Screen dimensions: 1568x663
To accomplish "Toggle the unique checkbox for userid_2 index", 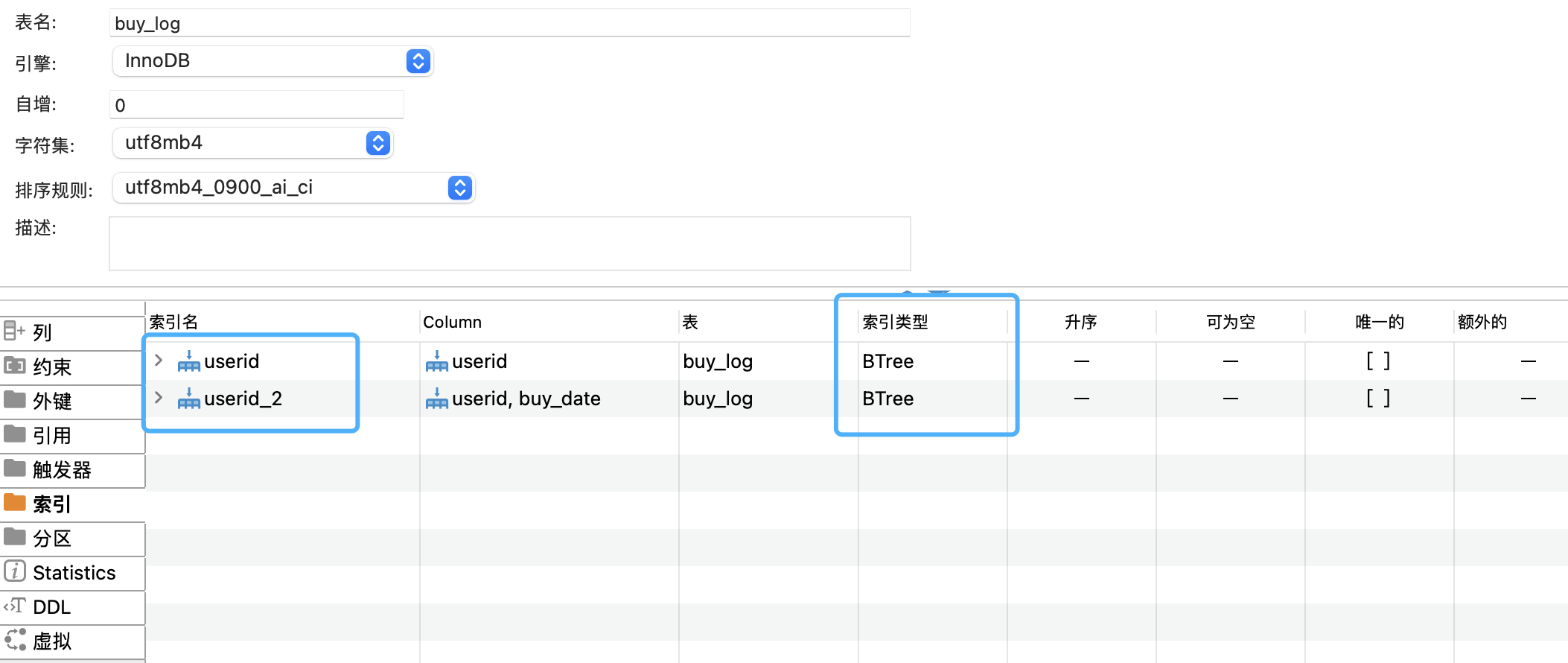I will [1377, 399].
